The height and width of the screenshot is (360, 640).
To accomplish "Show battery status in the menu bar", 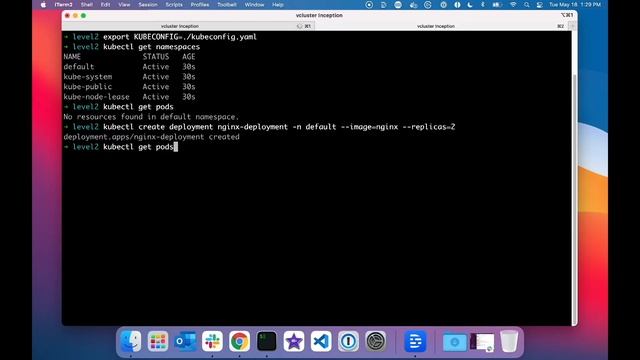I will pos(496,5).
